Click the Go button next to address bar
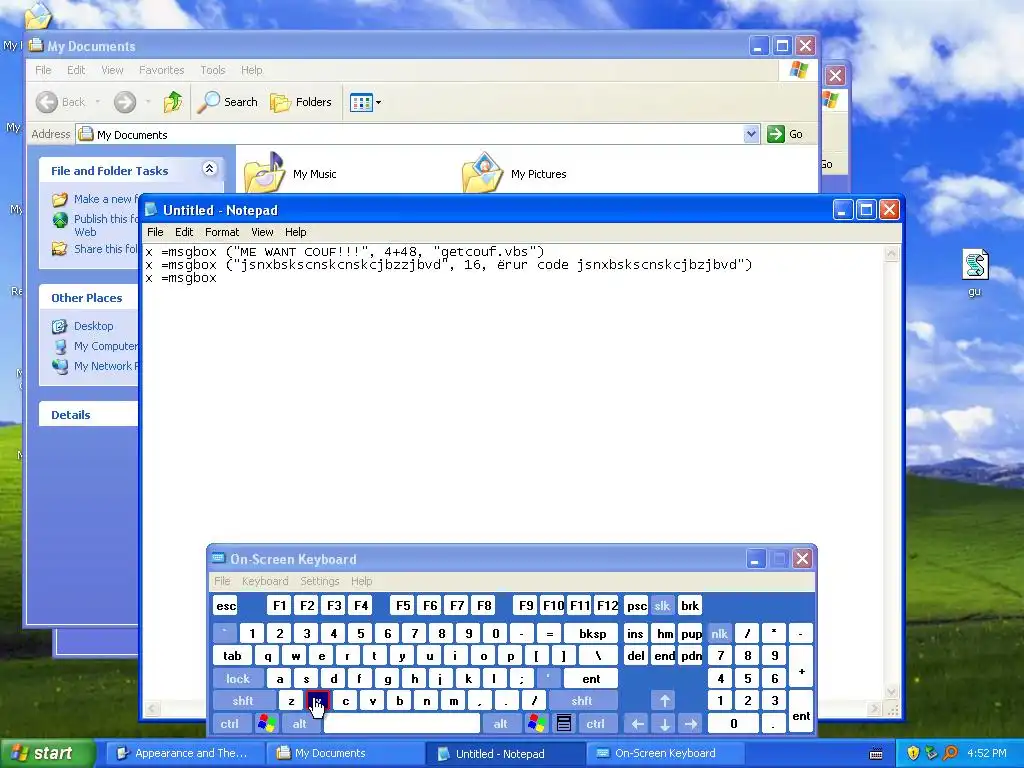 pos(785,134)
